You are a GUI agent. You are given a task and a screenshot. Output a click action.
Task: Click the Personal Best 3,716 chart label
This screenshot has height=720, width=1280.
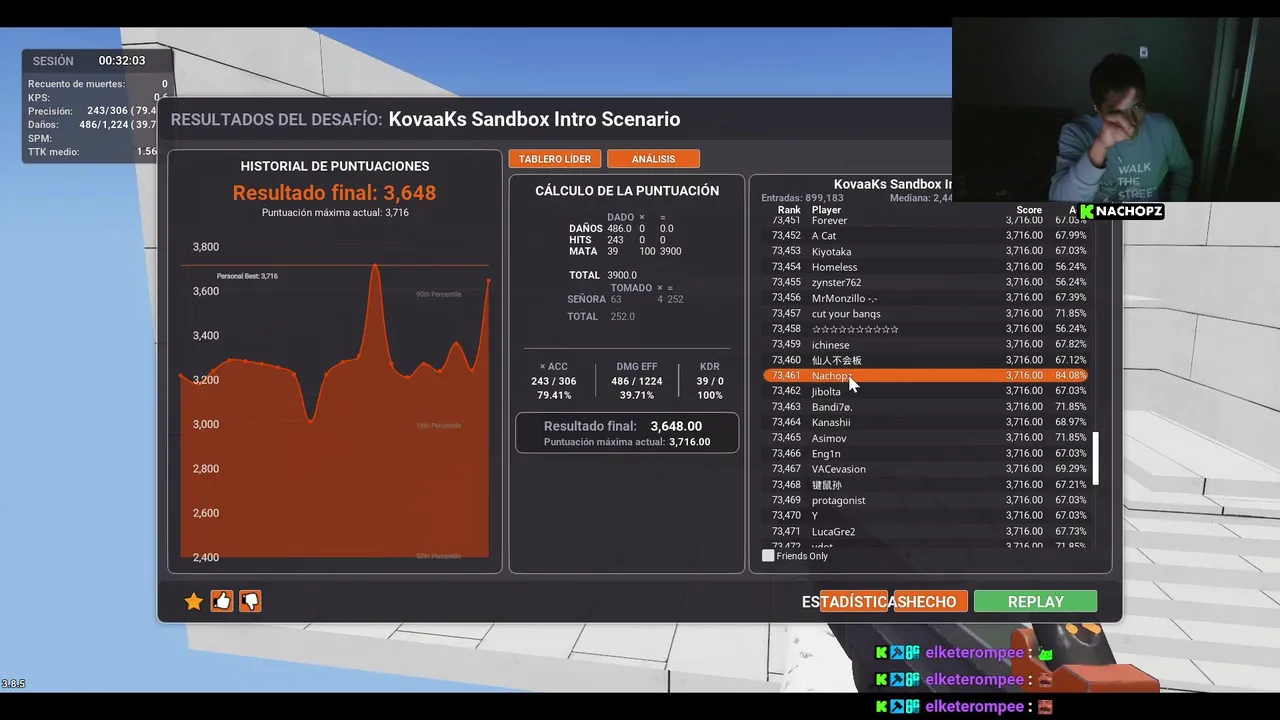pos(247,276)
